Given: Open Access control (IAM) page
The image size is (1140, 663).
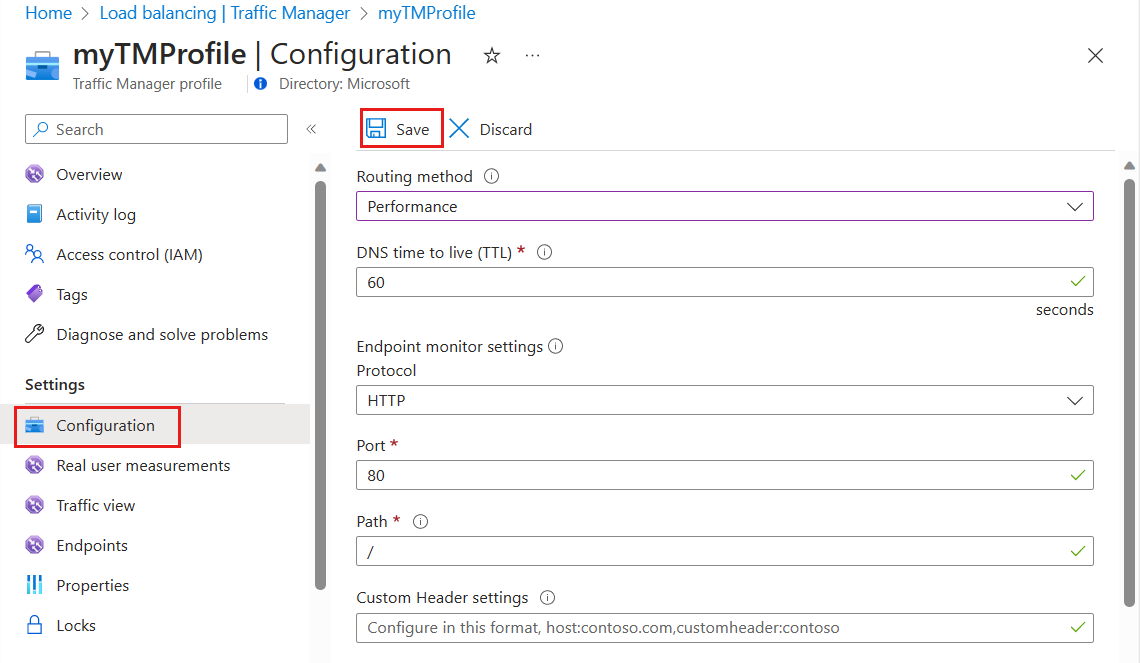Looking at the screenshot, I should 129,254.
